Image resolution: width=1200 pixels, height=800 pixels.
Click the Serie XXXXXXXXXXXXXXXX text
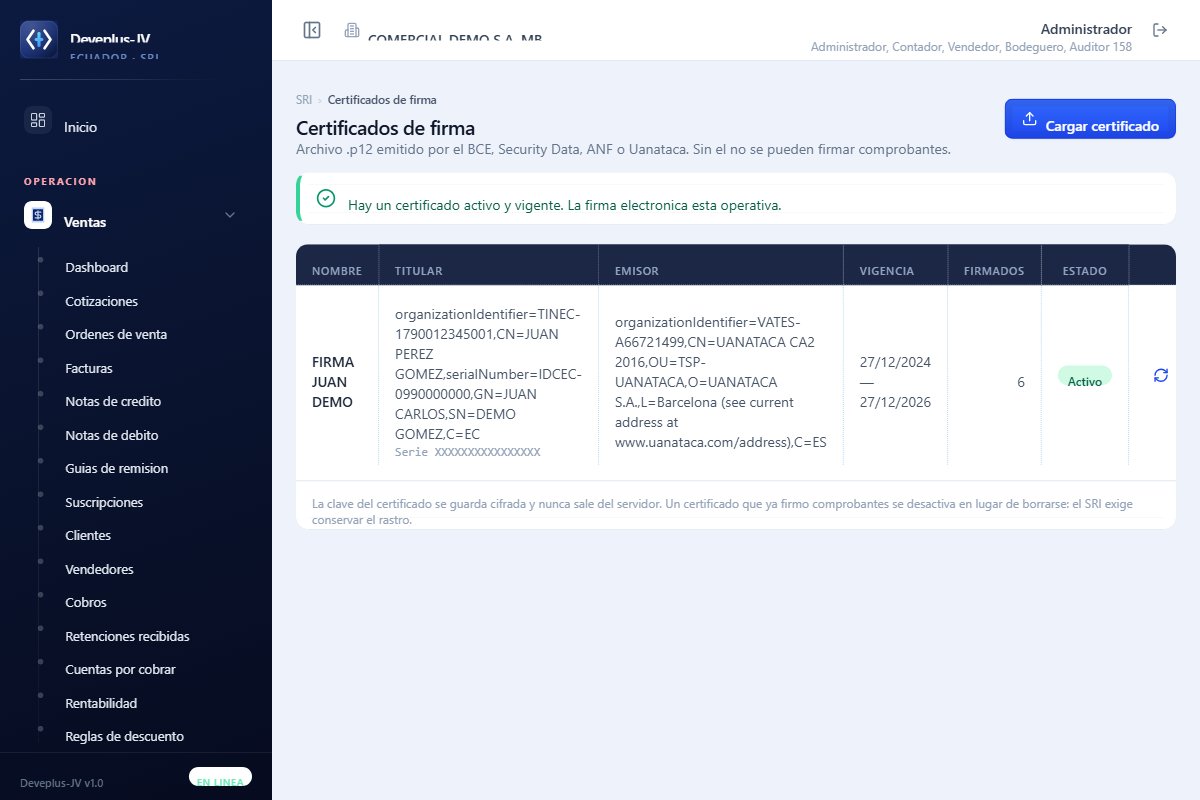(468, 452)
